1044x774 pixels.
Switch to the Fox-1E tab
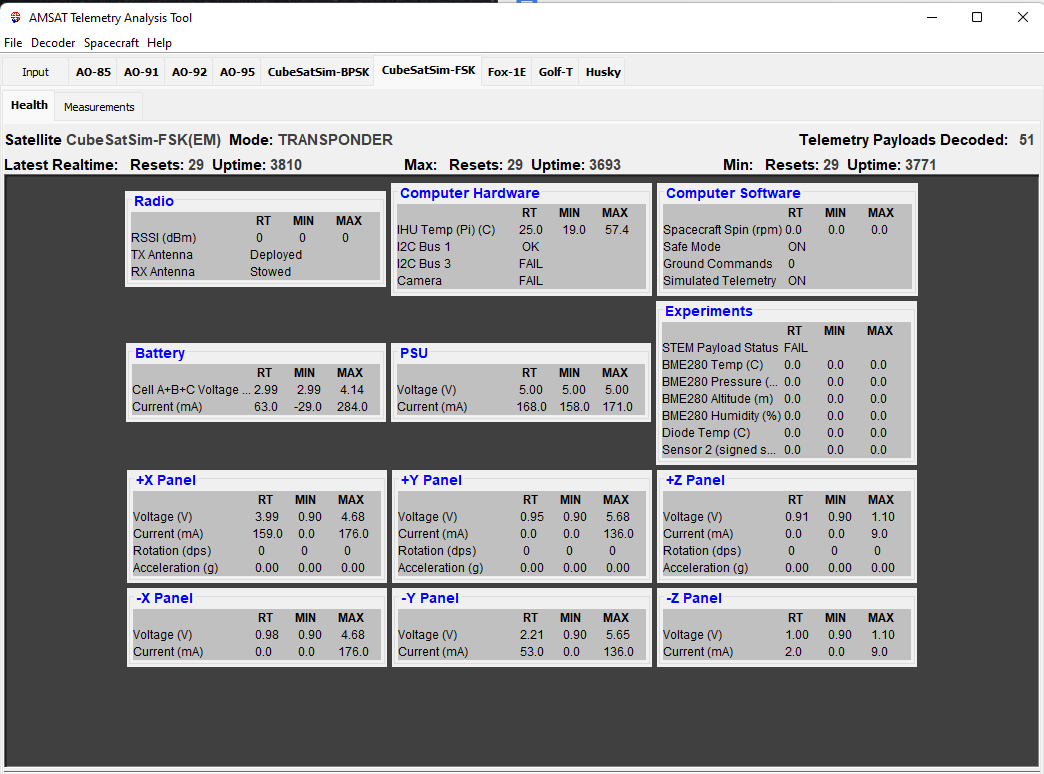coord(507,72)
